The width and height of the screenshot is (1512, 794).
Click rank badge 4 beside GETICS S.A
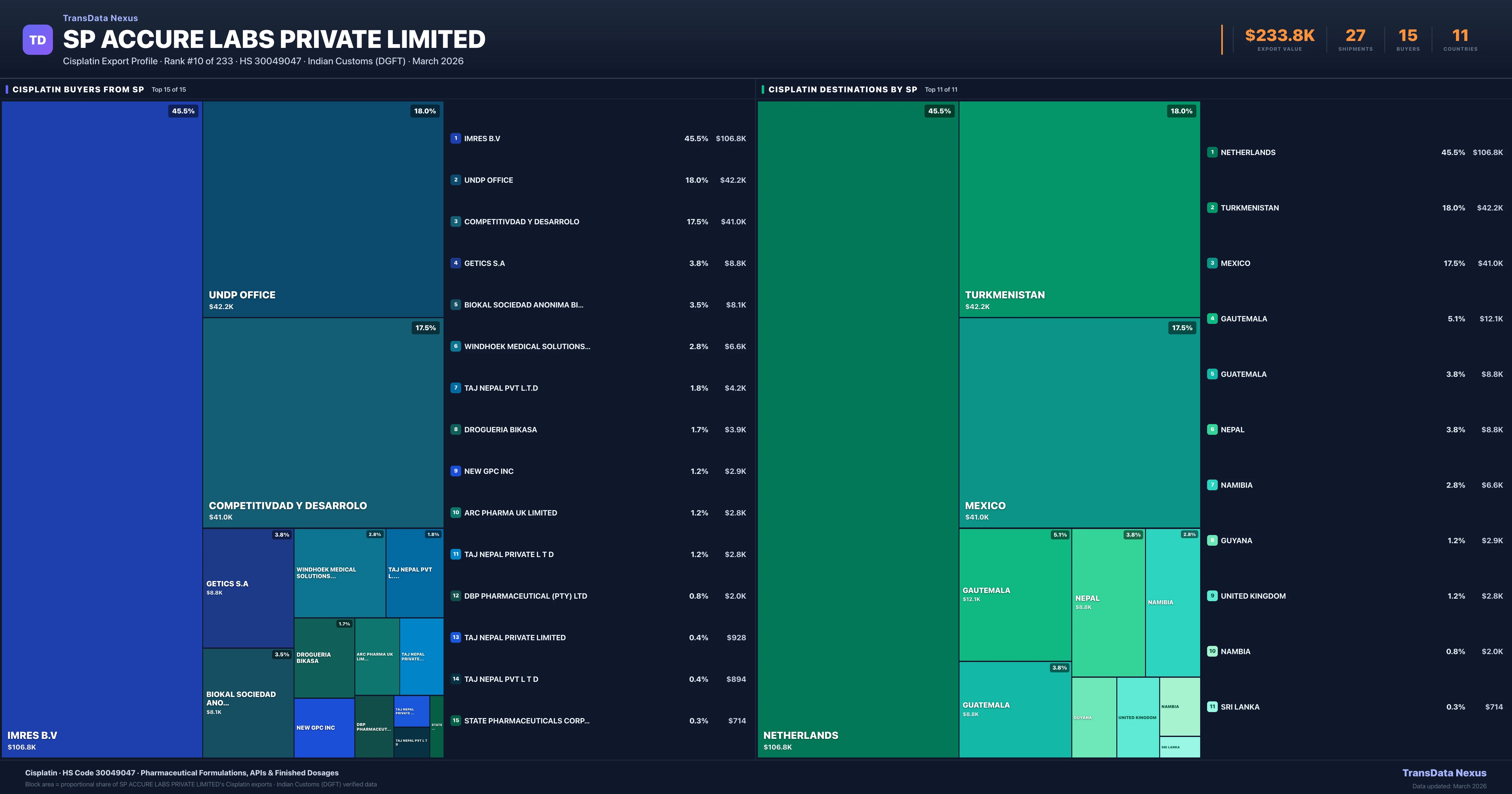coord(455,263)
